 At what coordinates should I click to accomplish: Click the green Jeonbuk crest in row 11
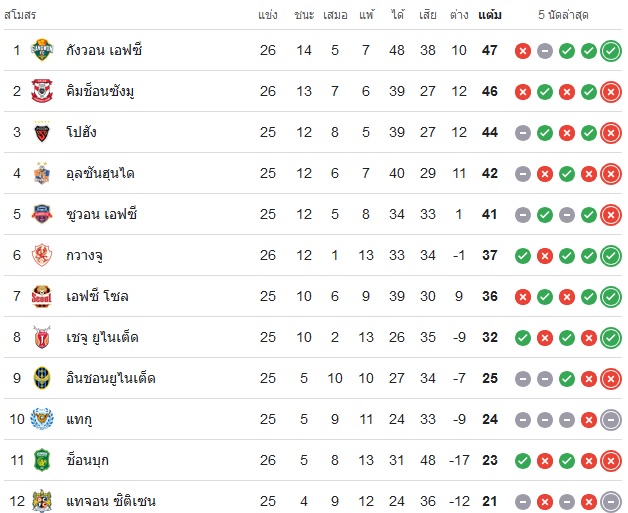(x=42, y=460)
